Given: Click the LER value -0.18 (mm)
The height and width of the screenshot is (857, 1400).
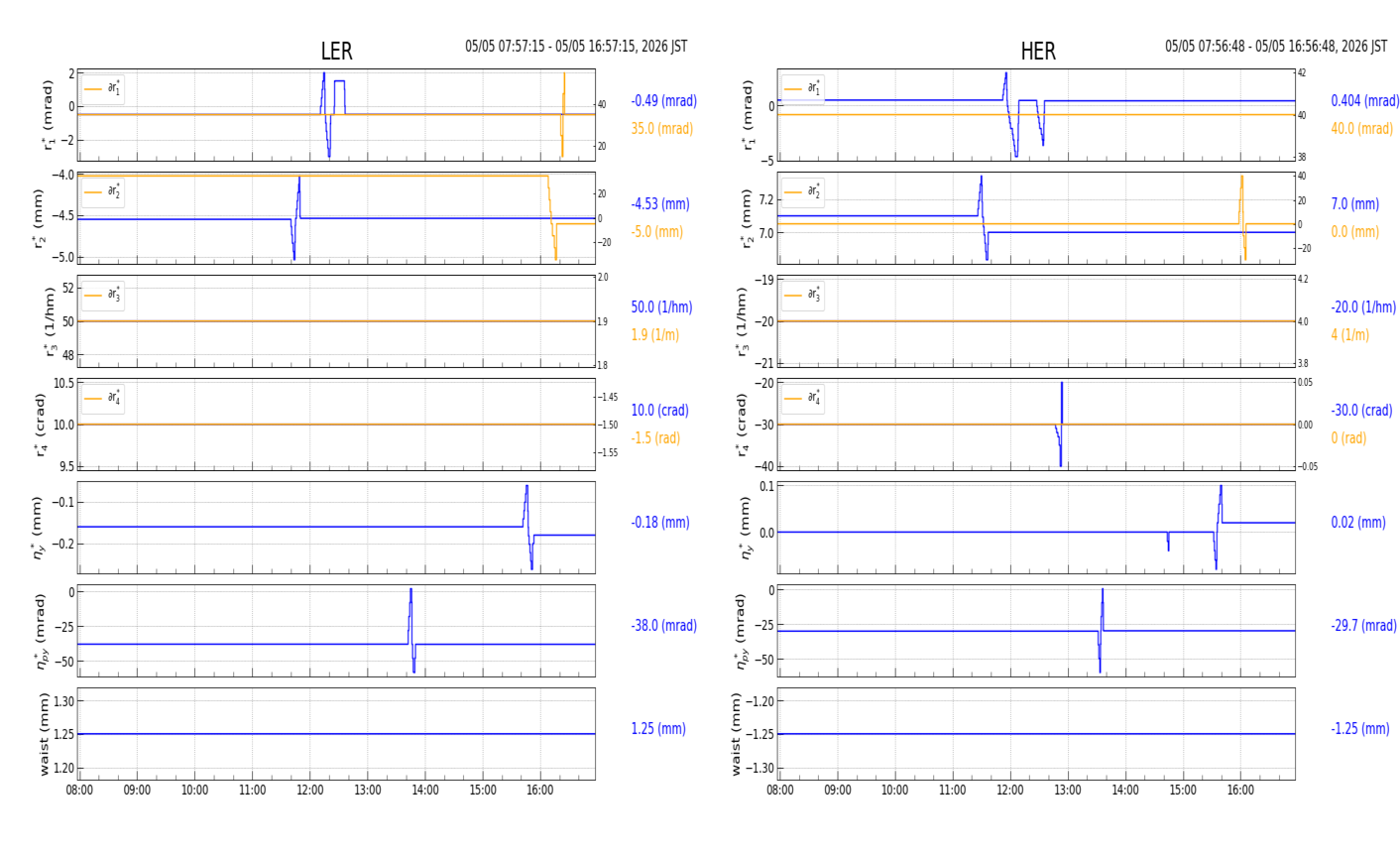Looking at the screenshot, I should click(x=659, y=522).
